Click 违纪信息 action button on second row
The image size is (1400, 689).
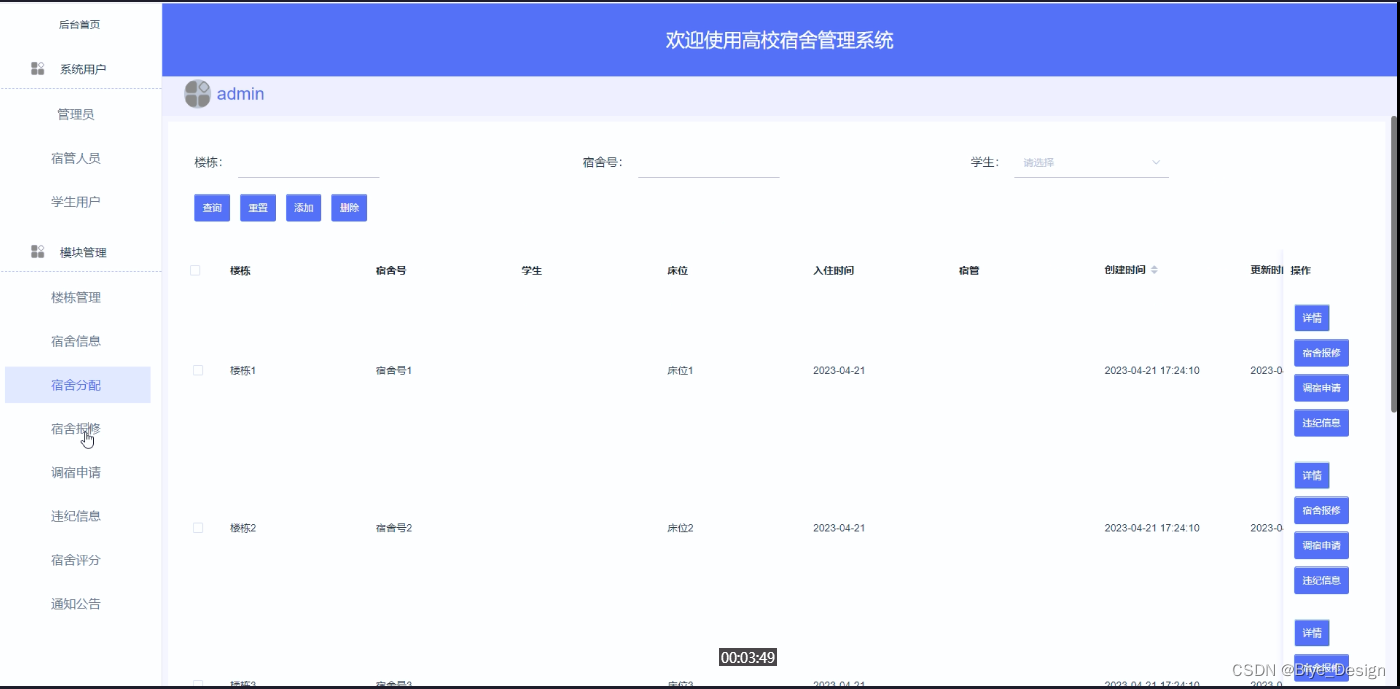[1321, 580]
